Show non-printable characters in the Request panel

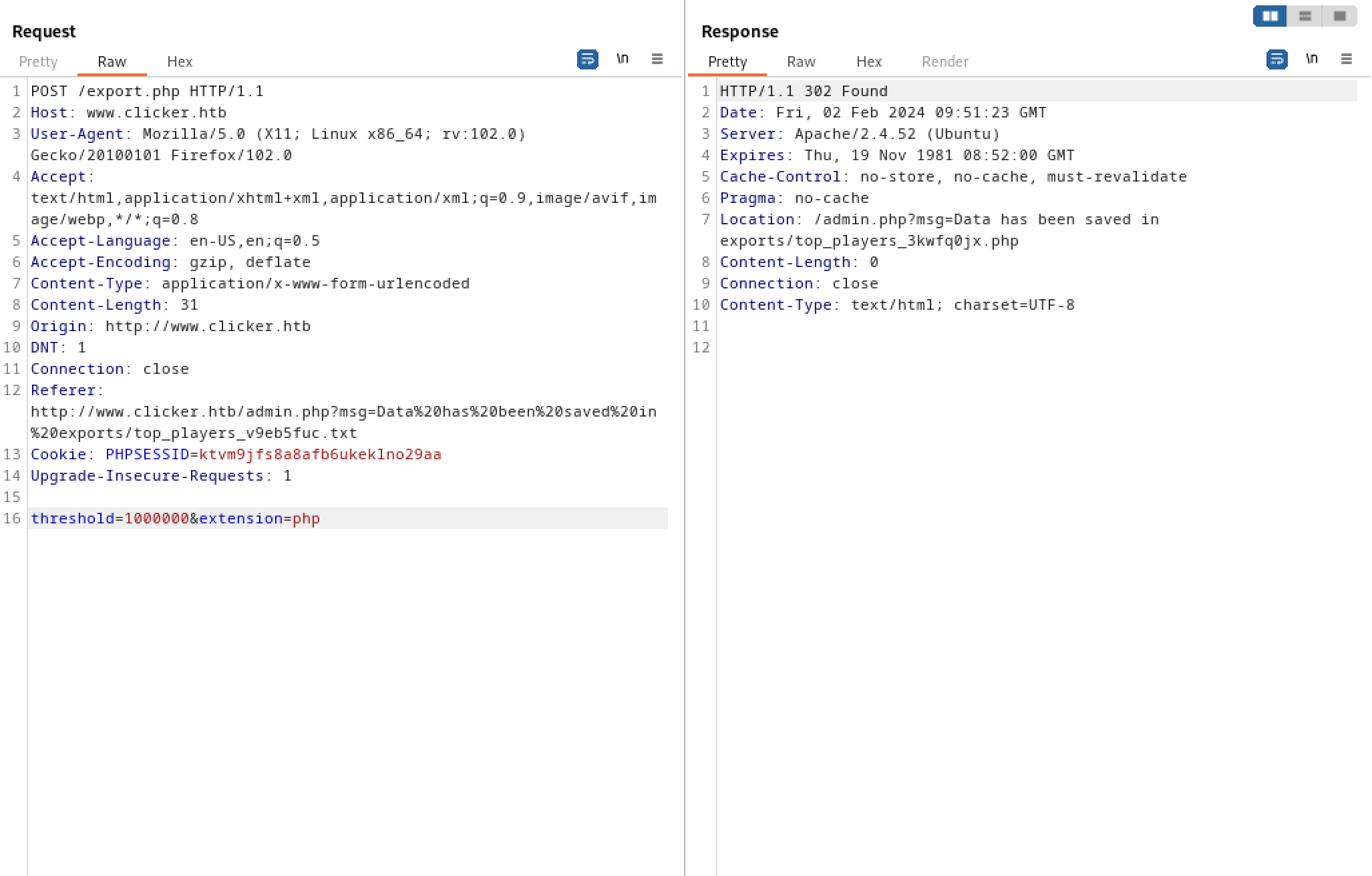coord(622,59)
